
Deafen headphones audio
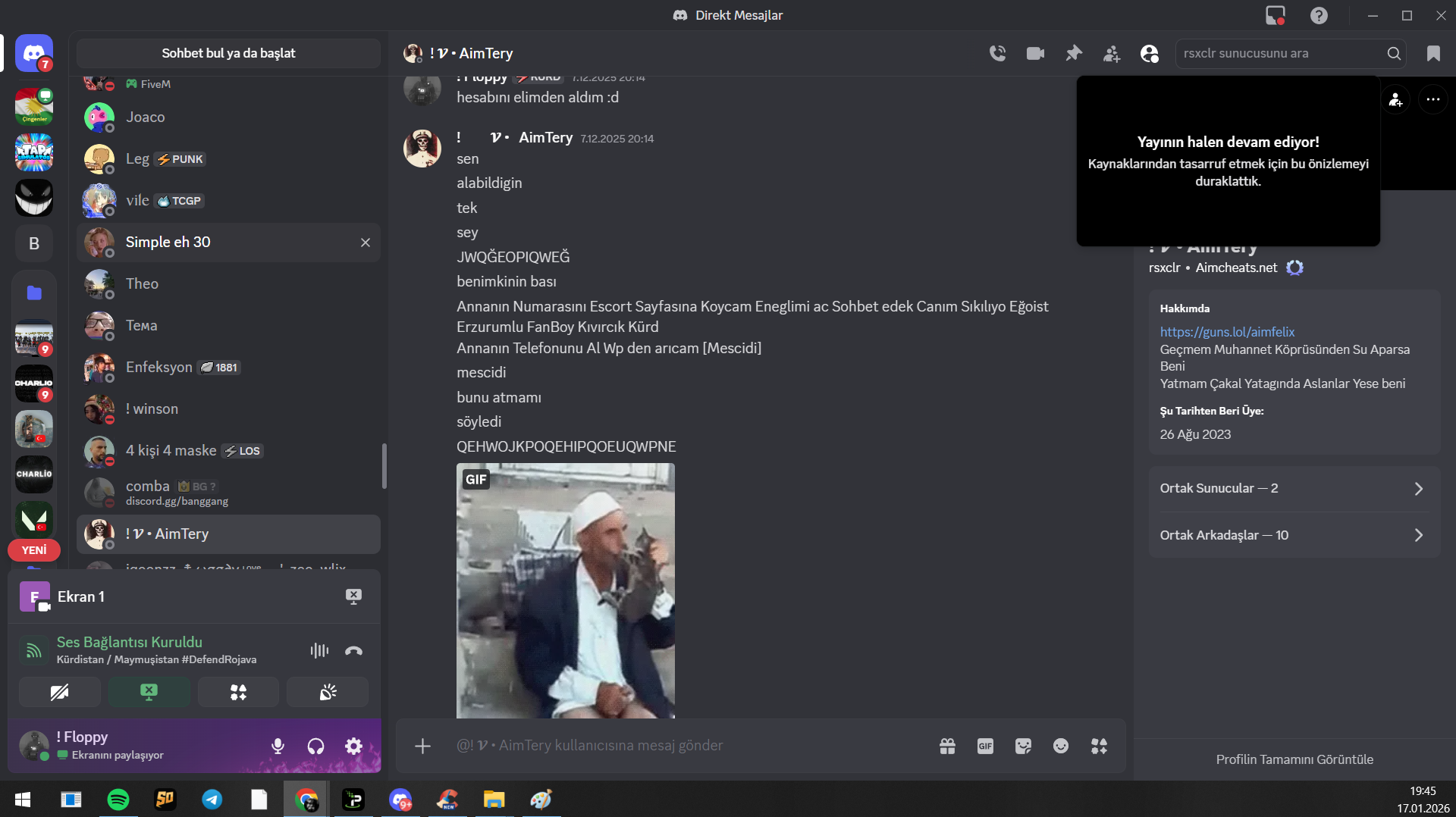(315, 746)
